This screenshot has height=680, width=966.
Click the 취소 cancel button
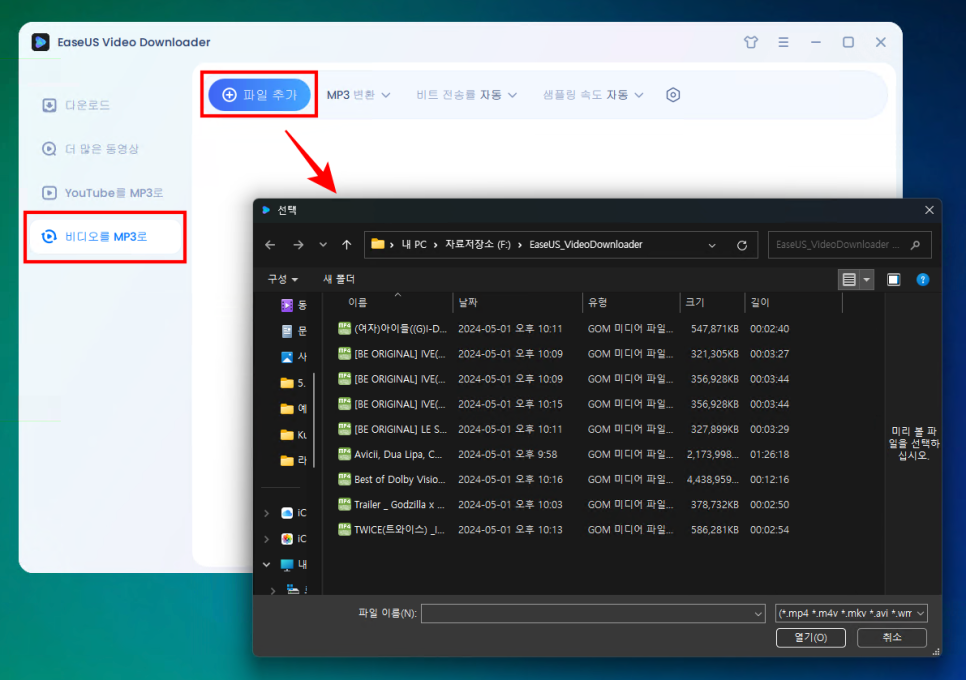pyautogui.click(x=891, y=638)
